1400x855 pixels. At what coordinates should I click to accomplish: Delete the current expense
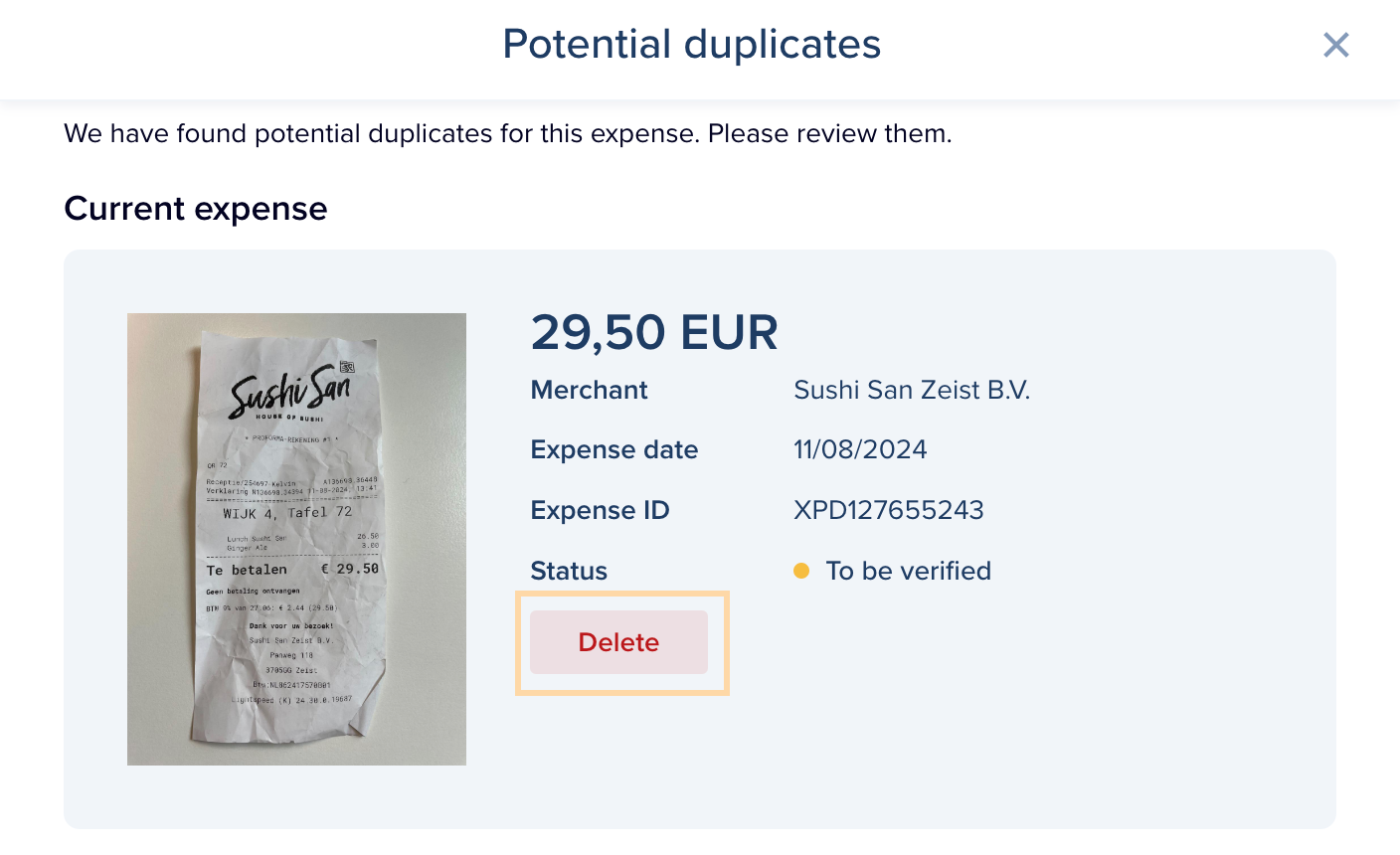pyautogui.click(x=618, y=642)
